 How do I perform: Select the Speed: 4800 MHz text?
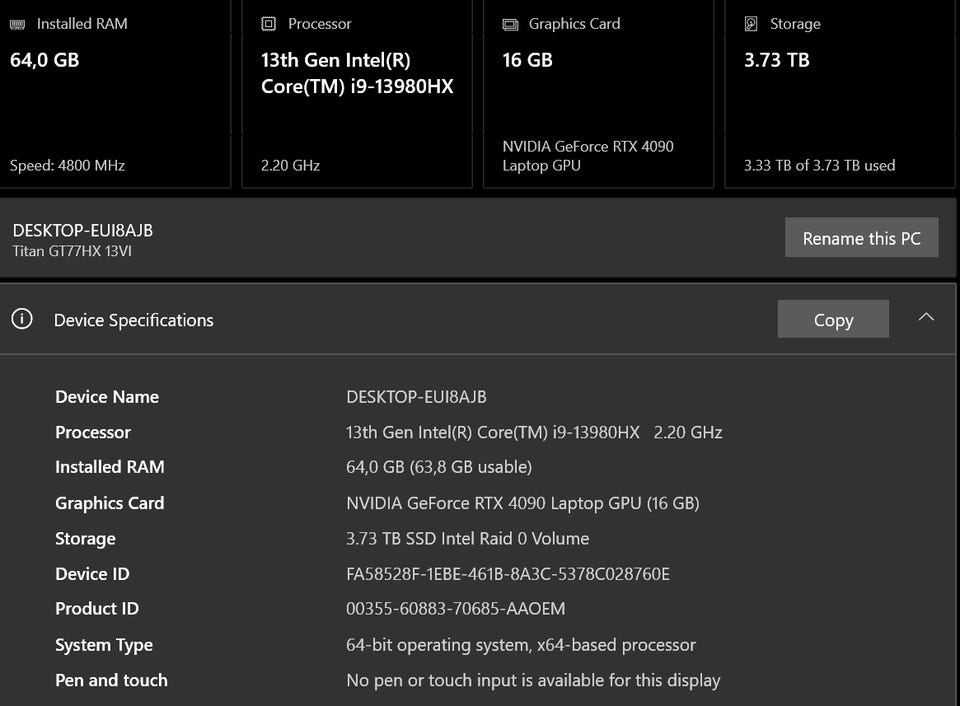point(67,165)
